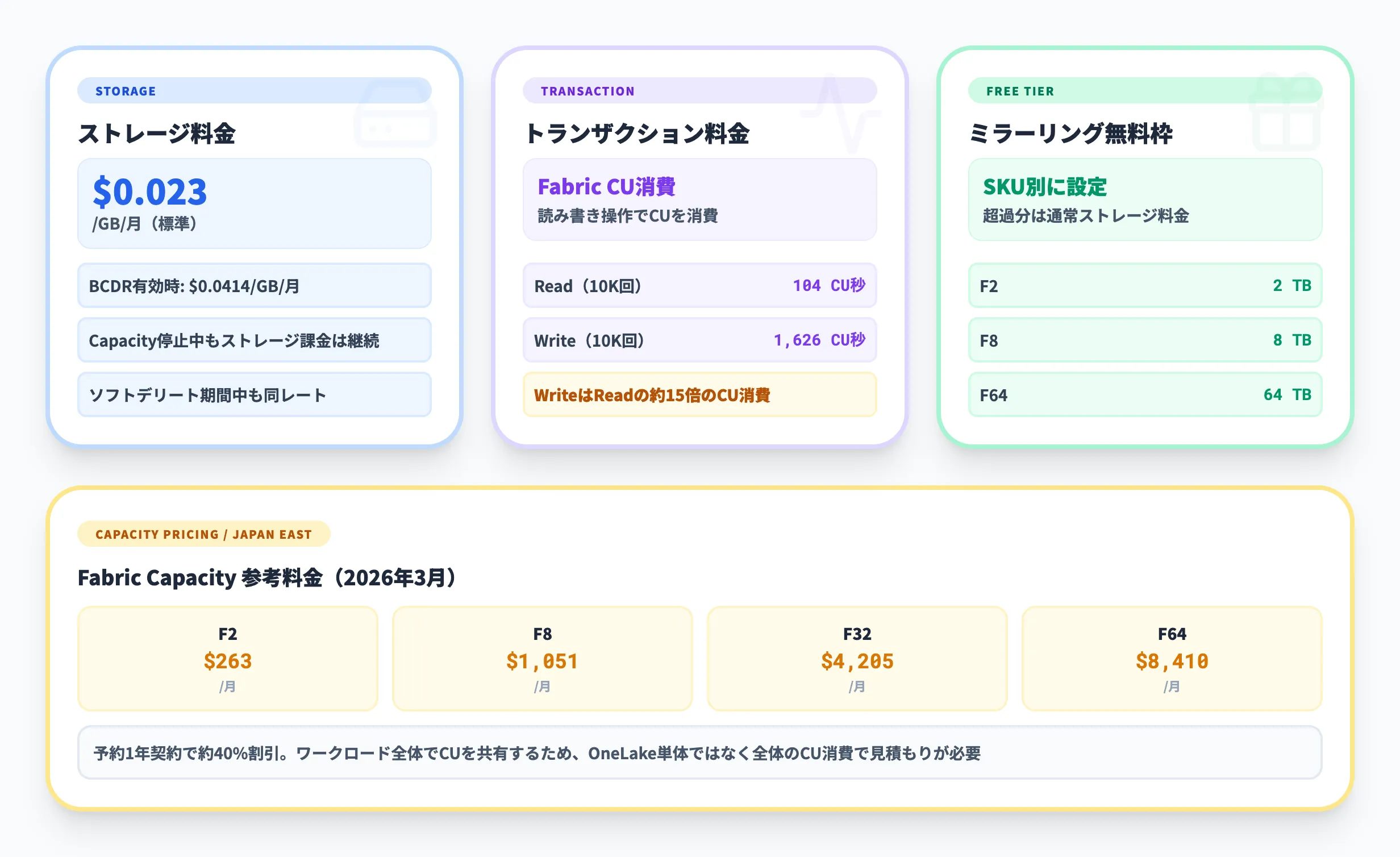Click the F2 $263 monthly pricing card
Viewport: 1400px width, 857px height.
[227, 658]
